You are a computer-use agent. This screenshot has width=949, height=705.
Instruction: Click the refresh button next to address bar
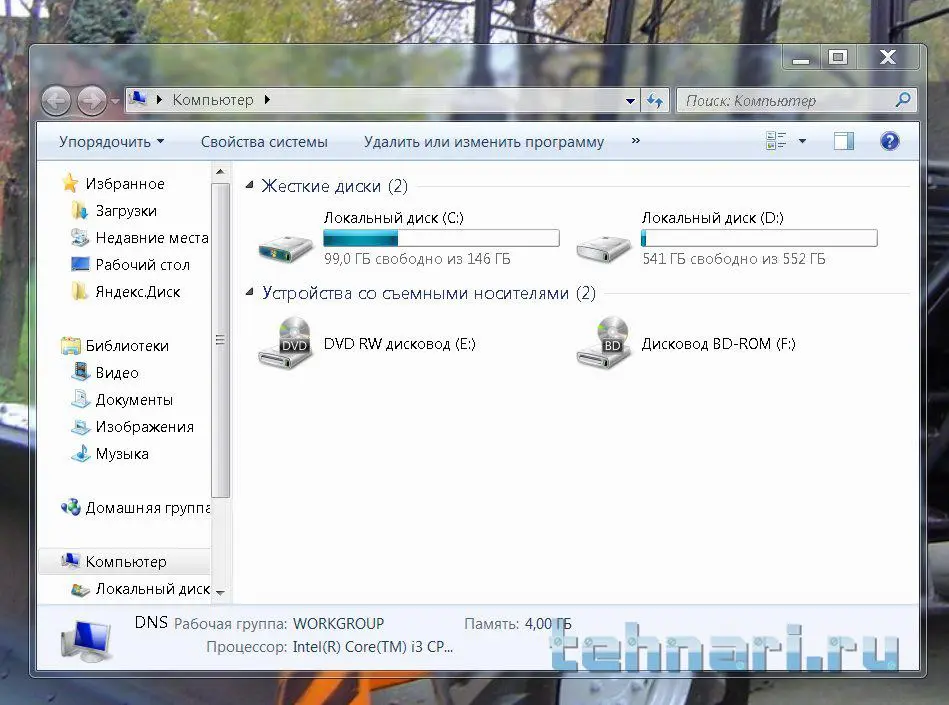pyautogui.click(x=655, y=100)
